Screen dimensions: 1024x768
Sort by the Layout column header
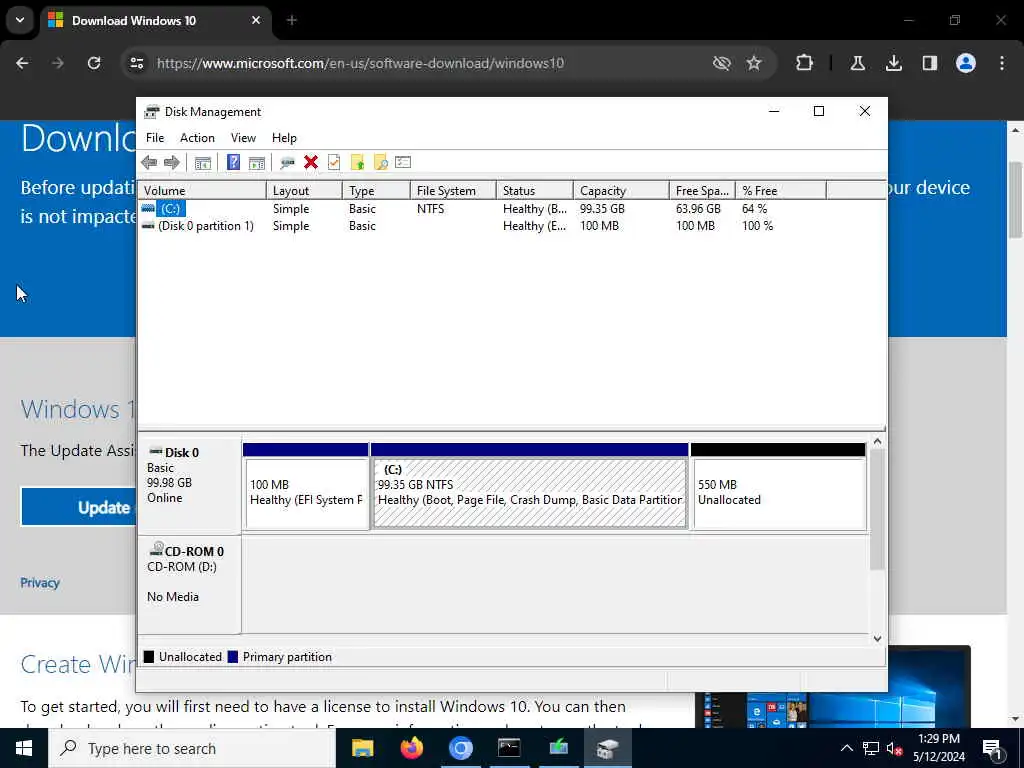click(304, 191)
